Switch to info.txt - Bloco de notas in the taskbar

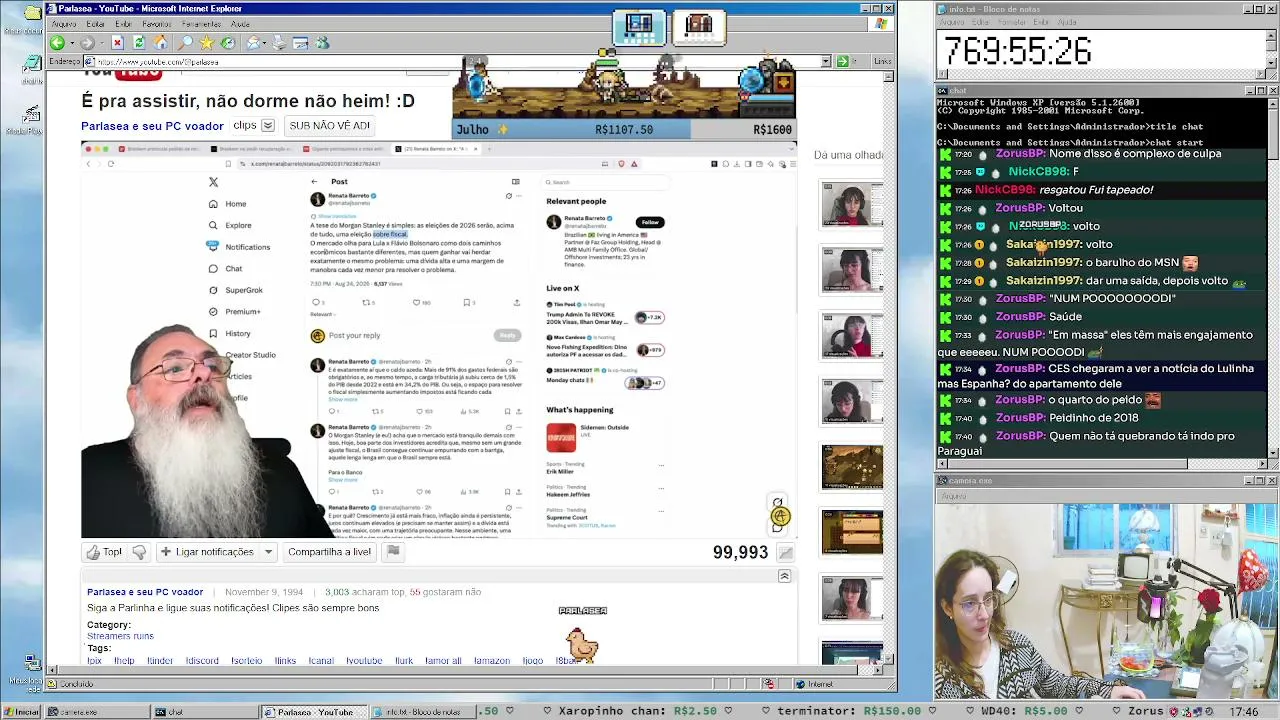coord(422,712)
